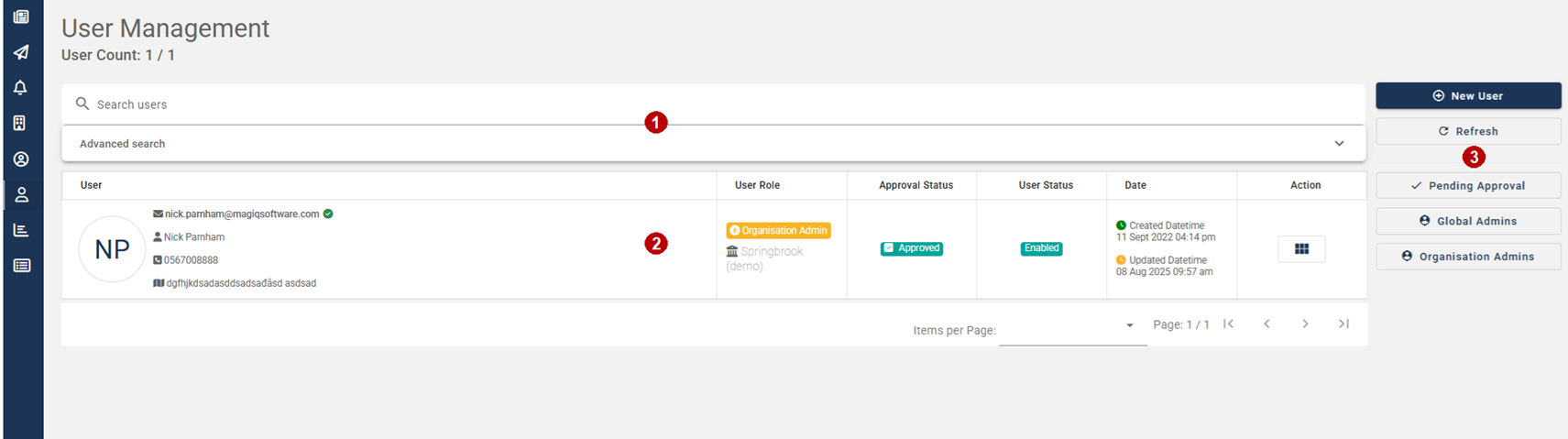This screenshot has width=1568, height=439.
Task: Click the Organisation Admin role badge
Action: pyautogui.click(x=779, y=230)
